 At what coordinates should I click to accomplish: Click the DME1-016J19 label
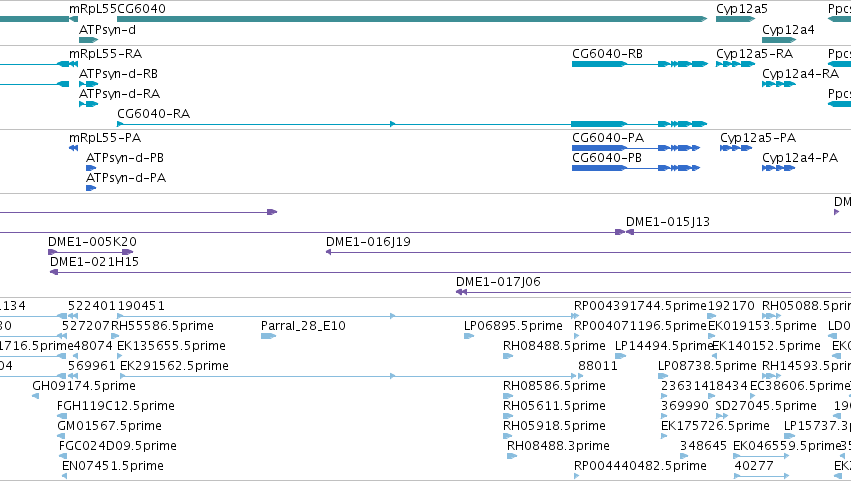click(x=368, y=242)
